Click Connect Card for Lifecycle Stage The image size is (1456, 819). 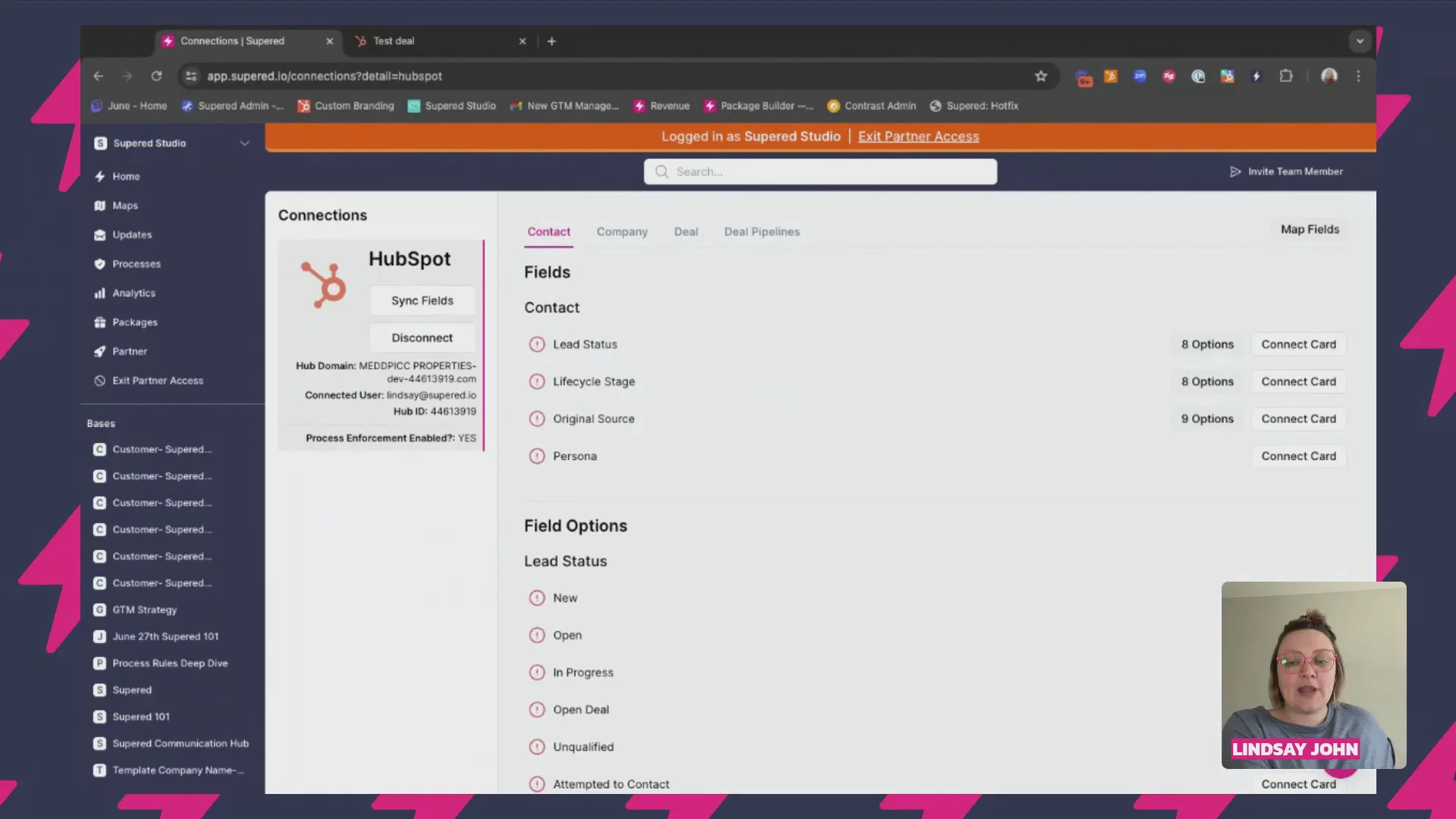point(1298,381)
